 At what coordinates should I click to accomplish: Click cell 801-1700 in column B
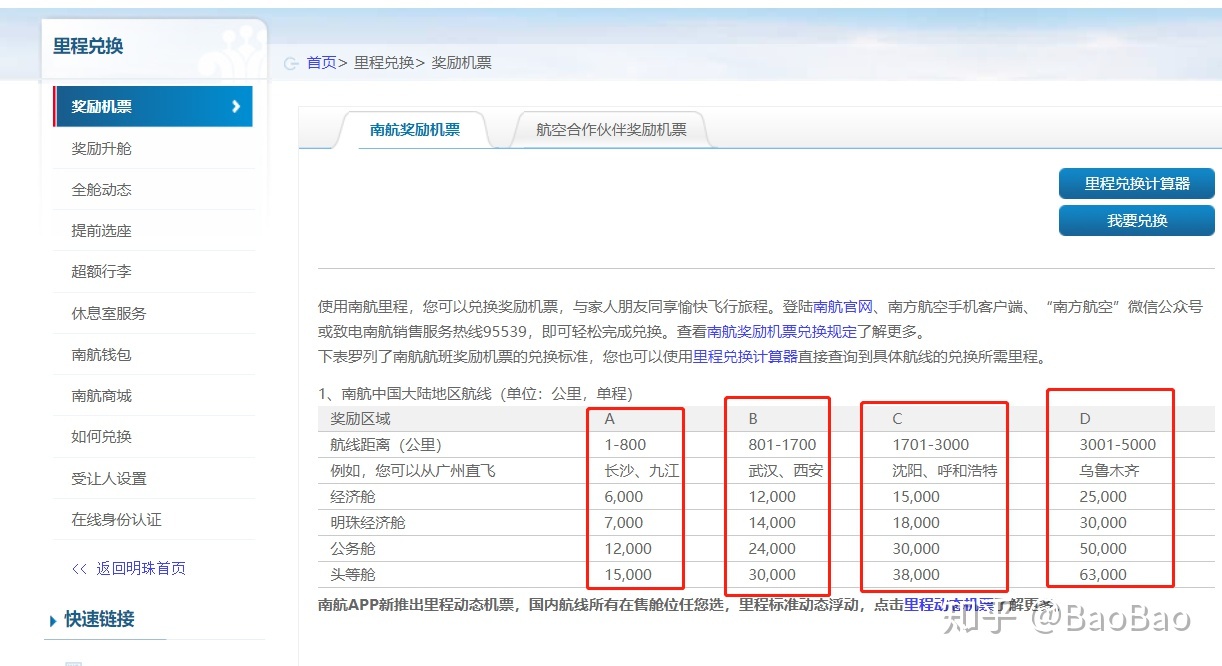point(782,444)
